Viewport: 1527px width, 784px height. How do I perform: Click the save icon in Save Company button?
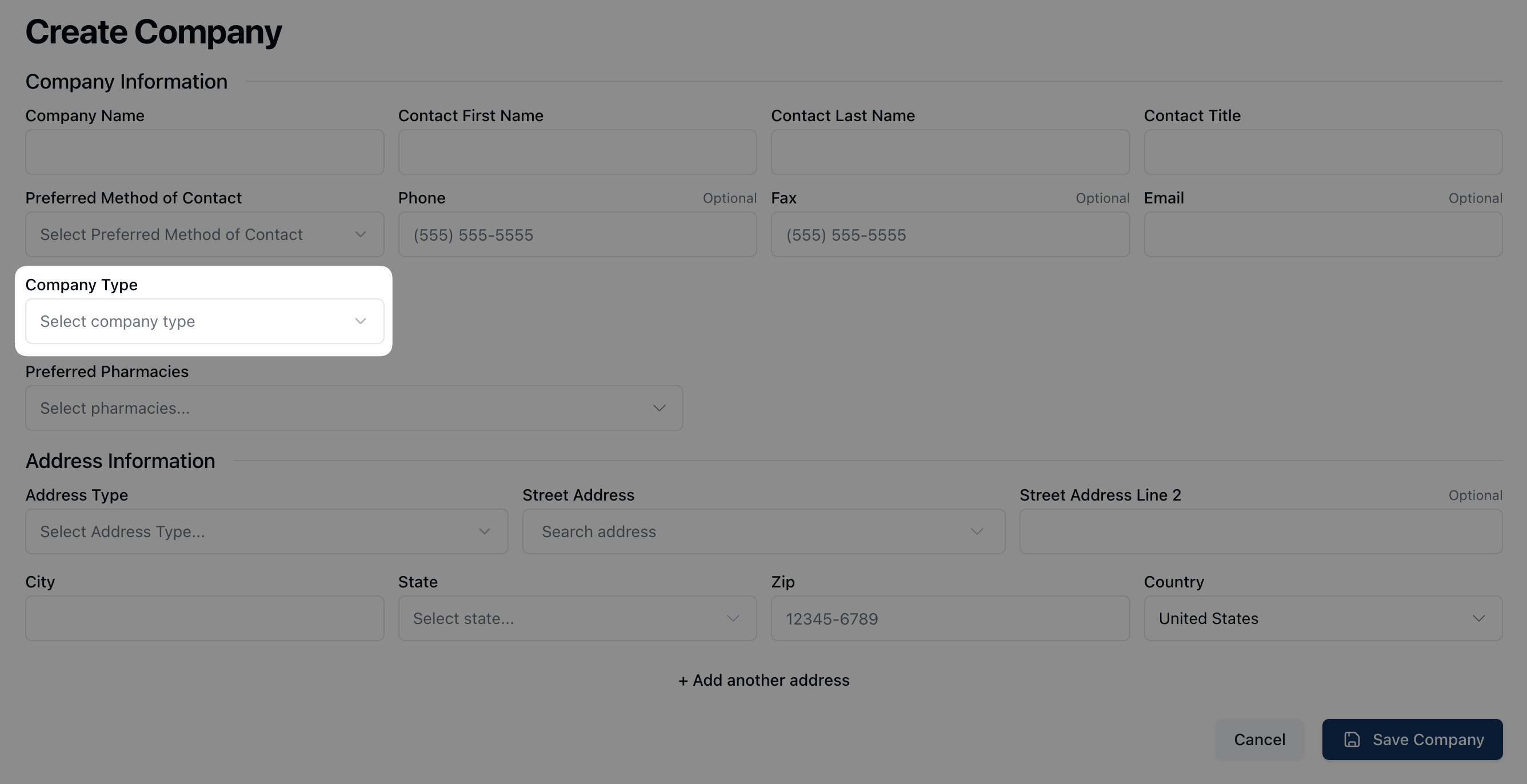pyautogui.click(x=1352, y=739)
